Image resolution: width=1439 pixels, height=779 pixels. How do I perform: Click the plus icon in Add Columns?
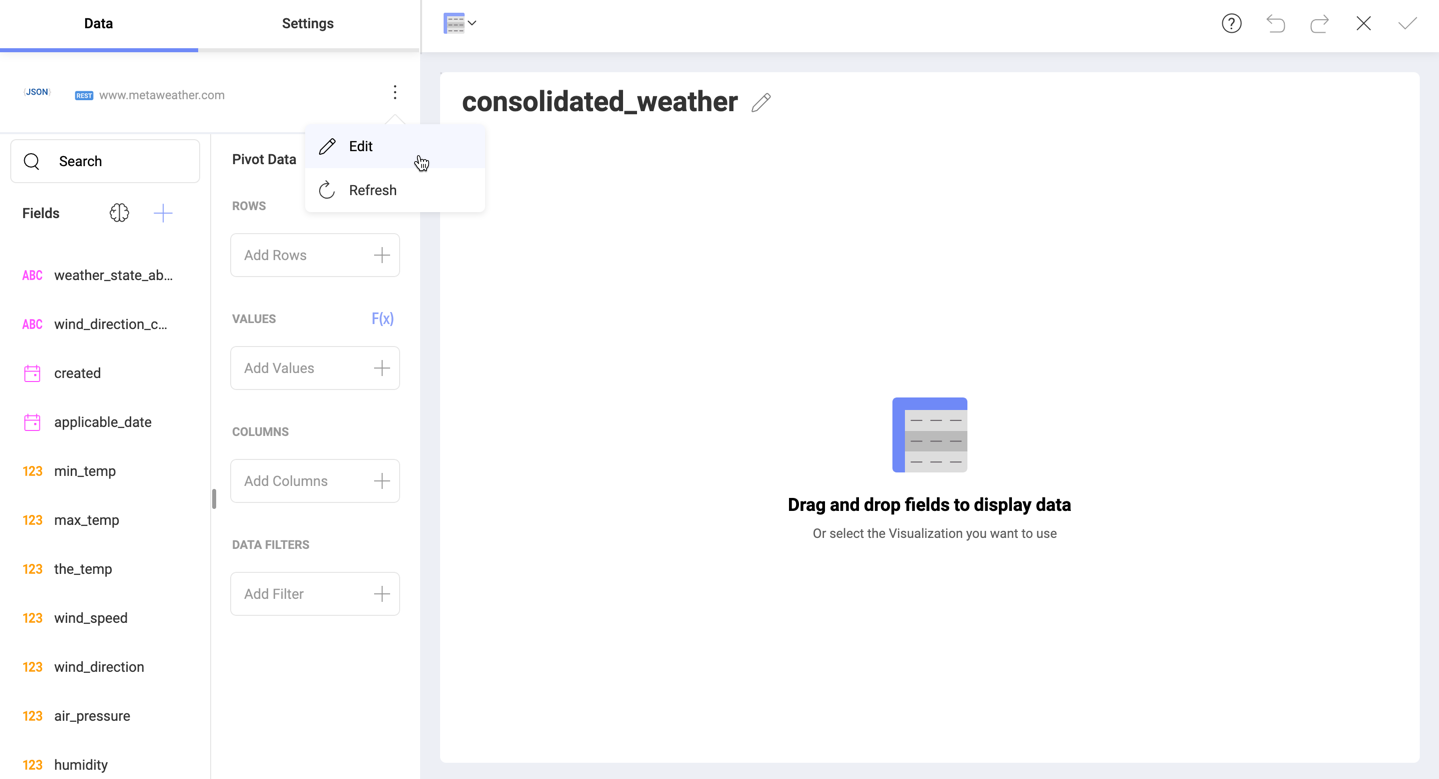[382, 481]
